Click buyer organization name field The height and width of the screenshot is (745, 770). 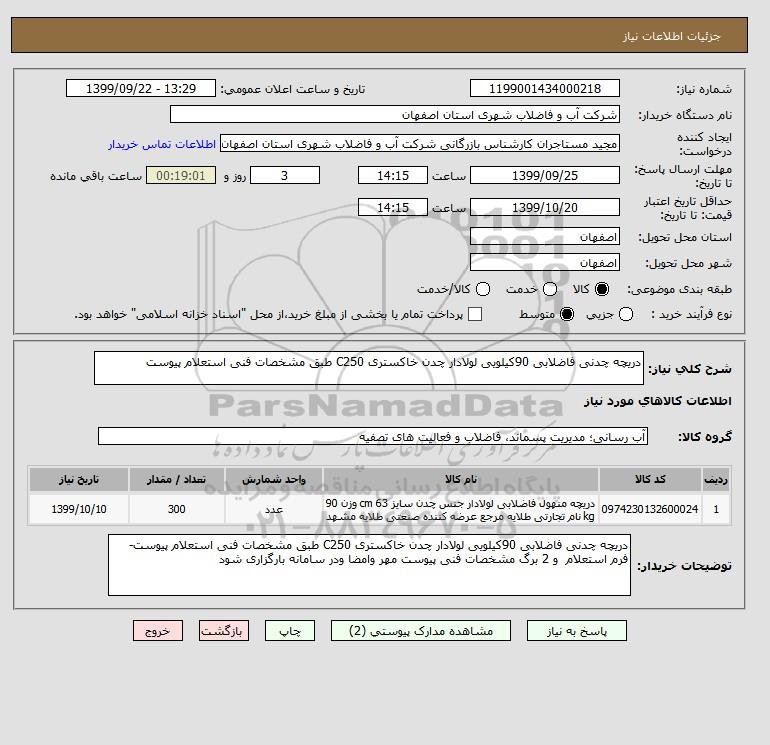(395, 114)
